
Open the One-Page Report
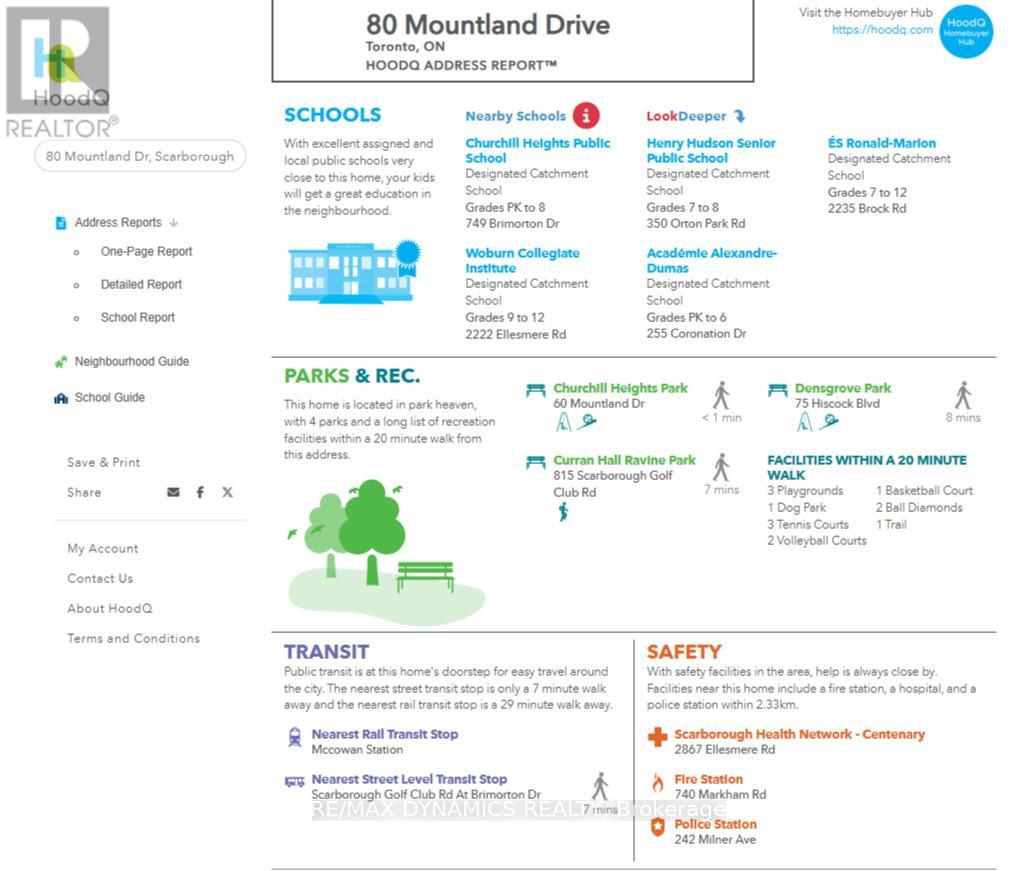tap(146, 252)
